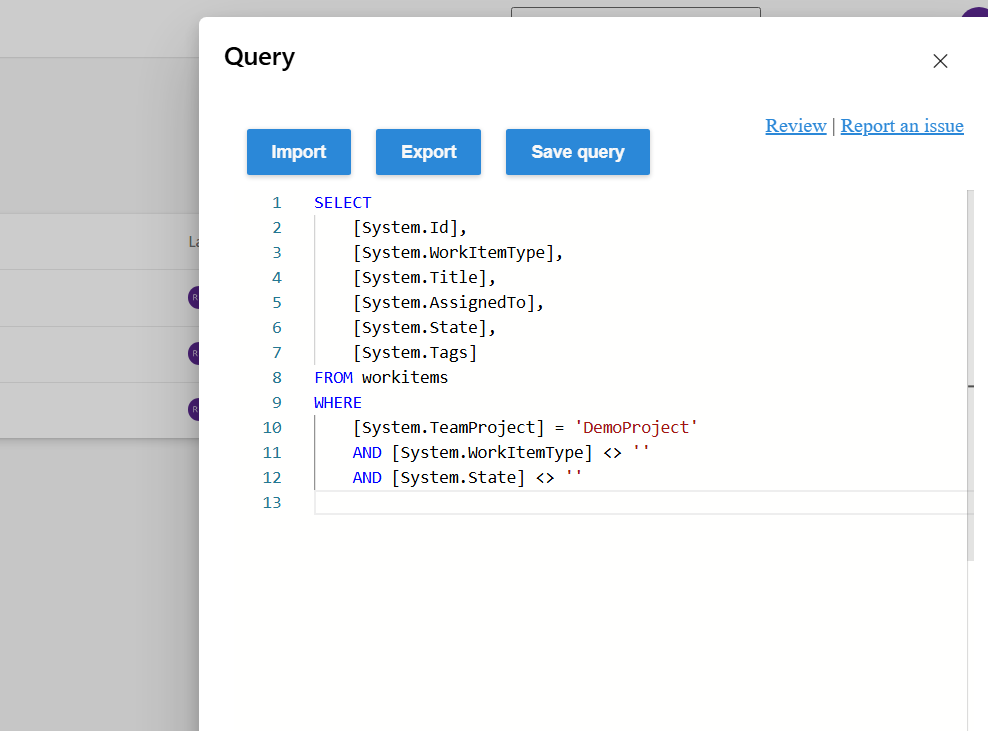Viewport: 988px width, 731px height.
Task: Click the Import button
Action: (298, 152)
